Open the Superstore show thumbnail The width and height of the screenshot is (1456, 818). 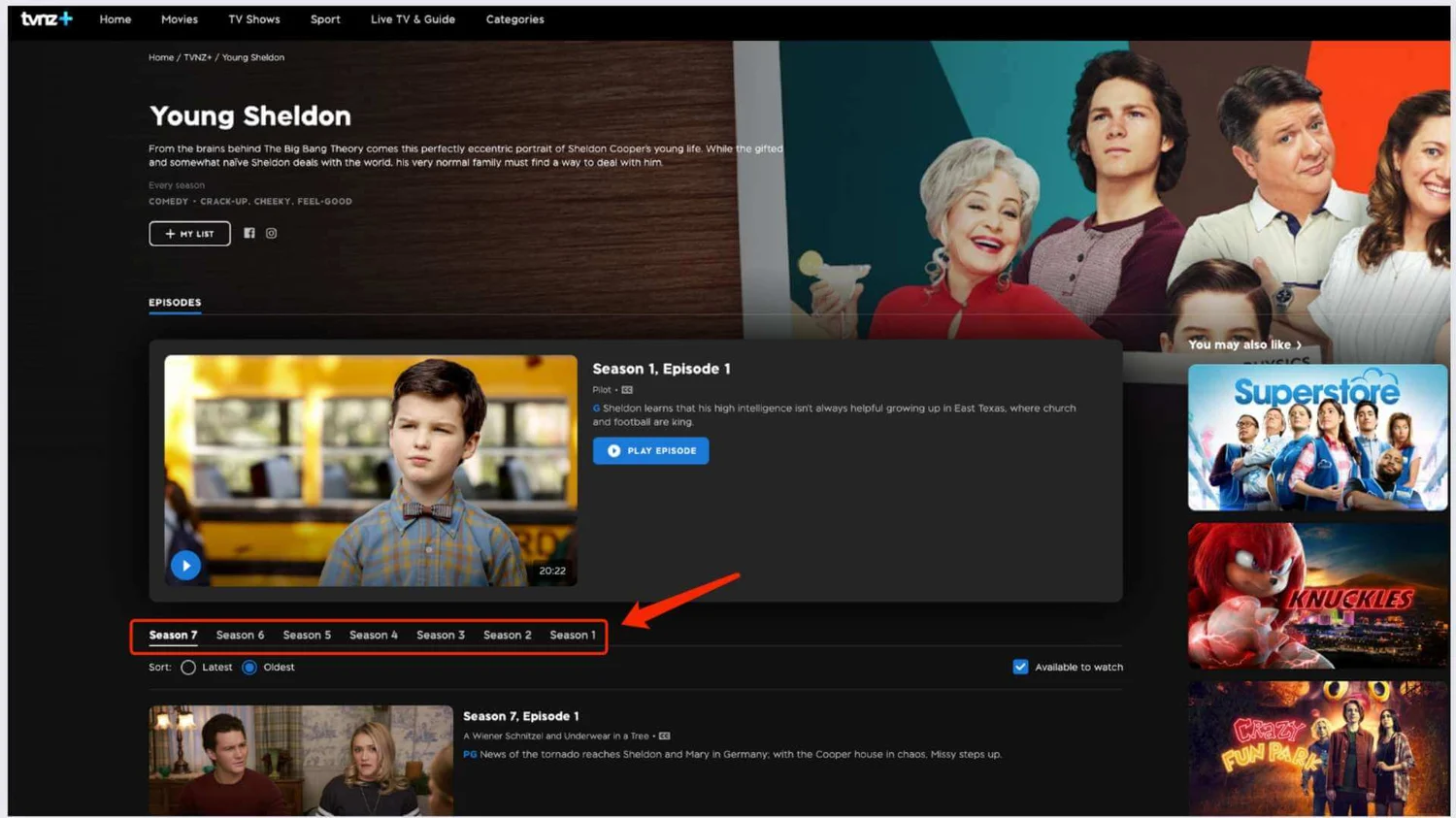(1317, 438)
